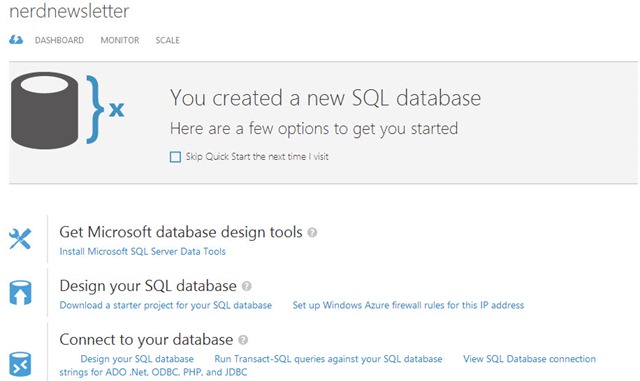Open the Quick Start cloud icon tab
640x381 pixels.
[16, 40]
